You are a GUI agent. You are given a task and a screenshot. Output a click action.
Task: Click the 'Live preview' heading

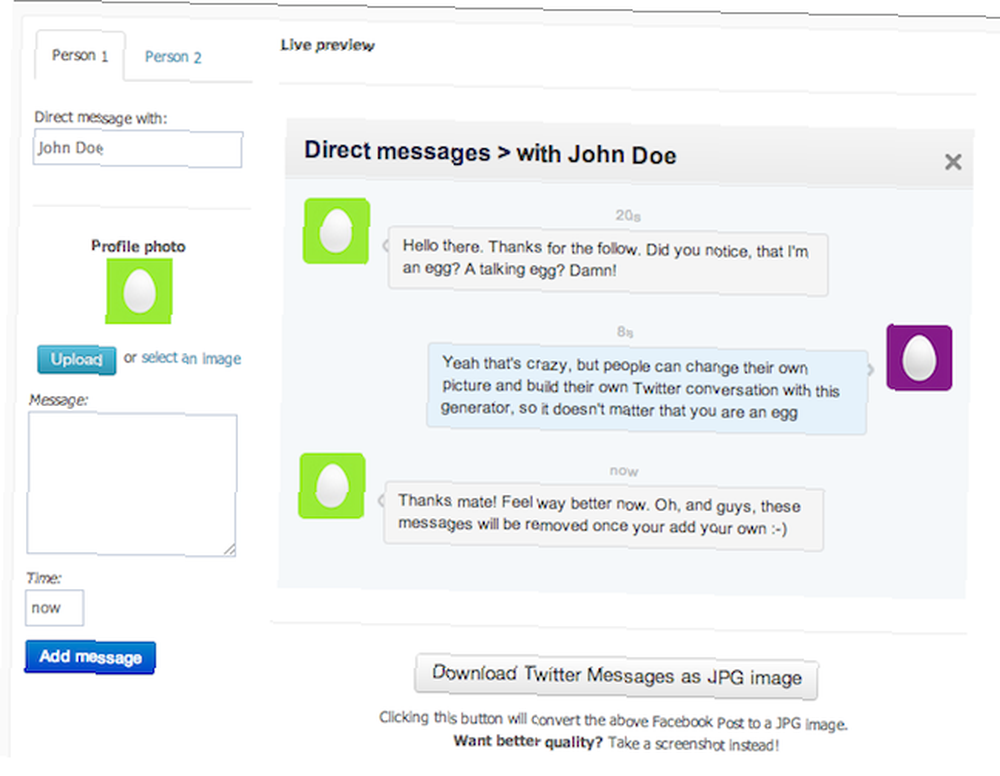328,45
